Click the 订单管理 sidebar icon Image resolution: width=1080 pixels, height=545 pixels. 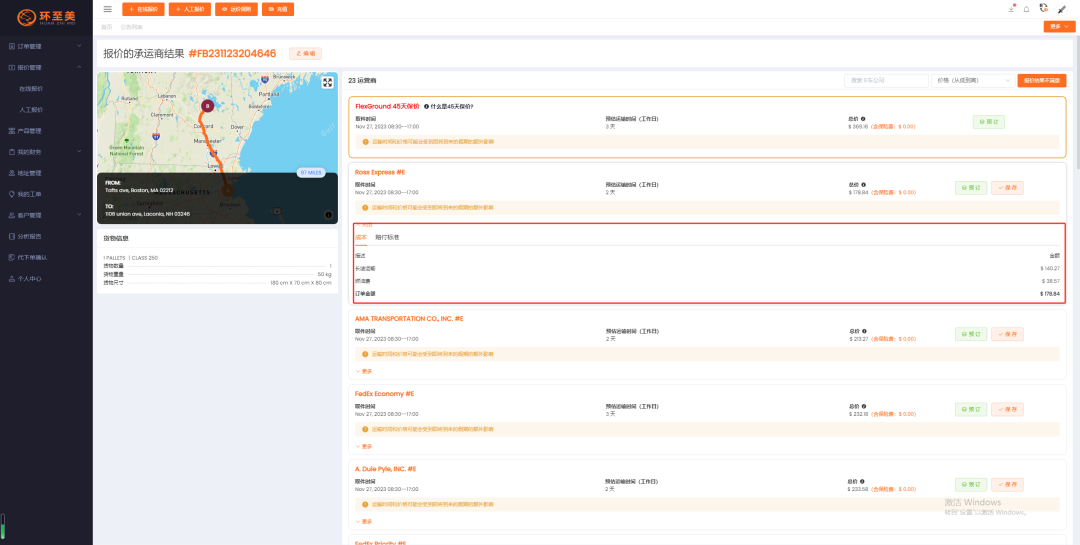click(11, 46)
